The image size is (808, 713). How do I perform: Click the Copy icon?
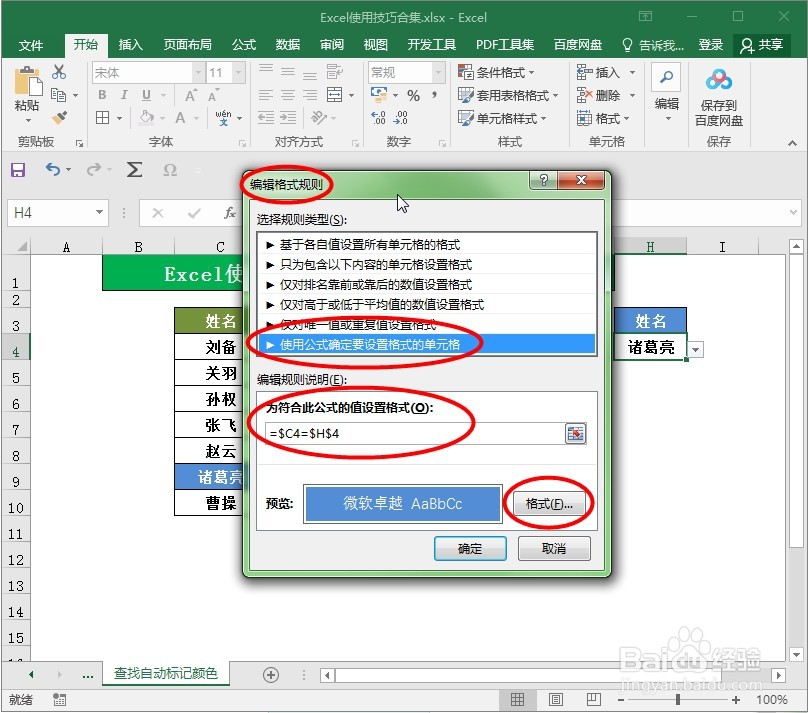[58, 95]
